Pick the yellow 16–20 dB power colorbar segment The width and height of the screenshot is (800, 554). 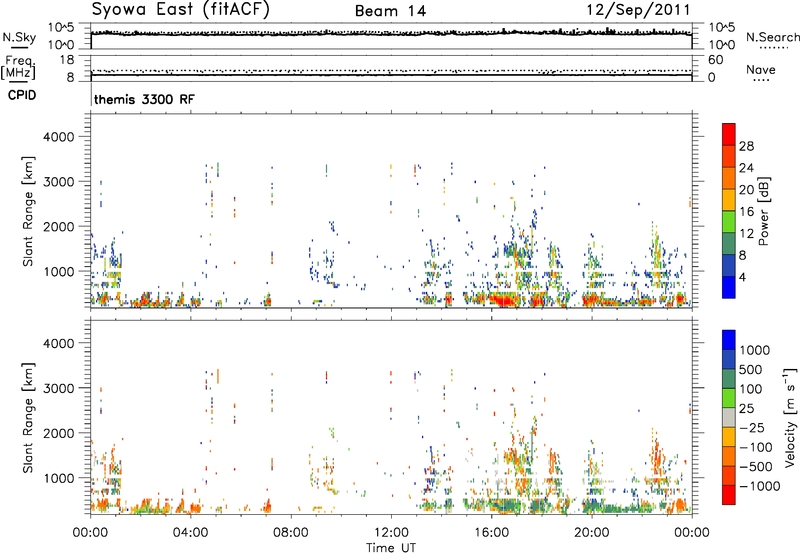coord(729,200)
